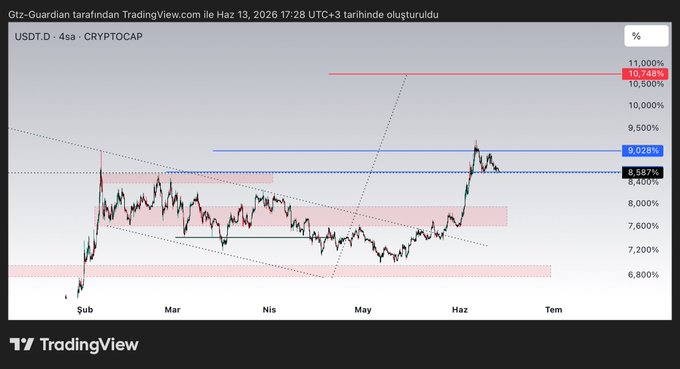Screen dimensions: 680x369
Task: Select the blue 9,028% price label
Action: pyautogui.click(x=643, y=150)
